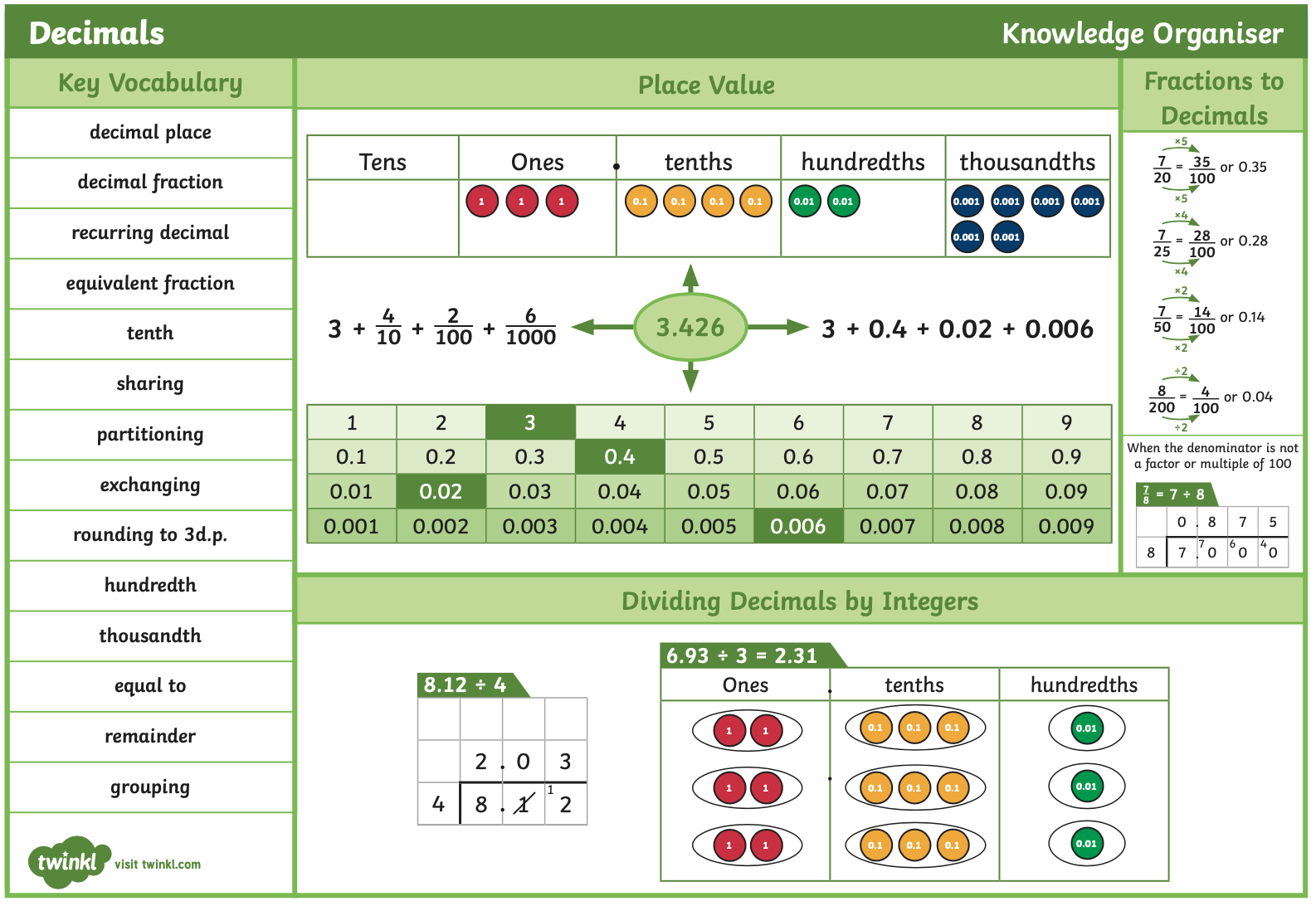
Task: Click the 'Fractions to Decimals' heading
Action: tap(1214, 98)
